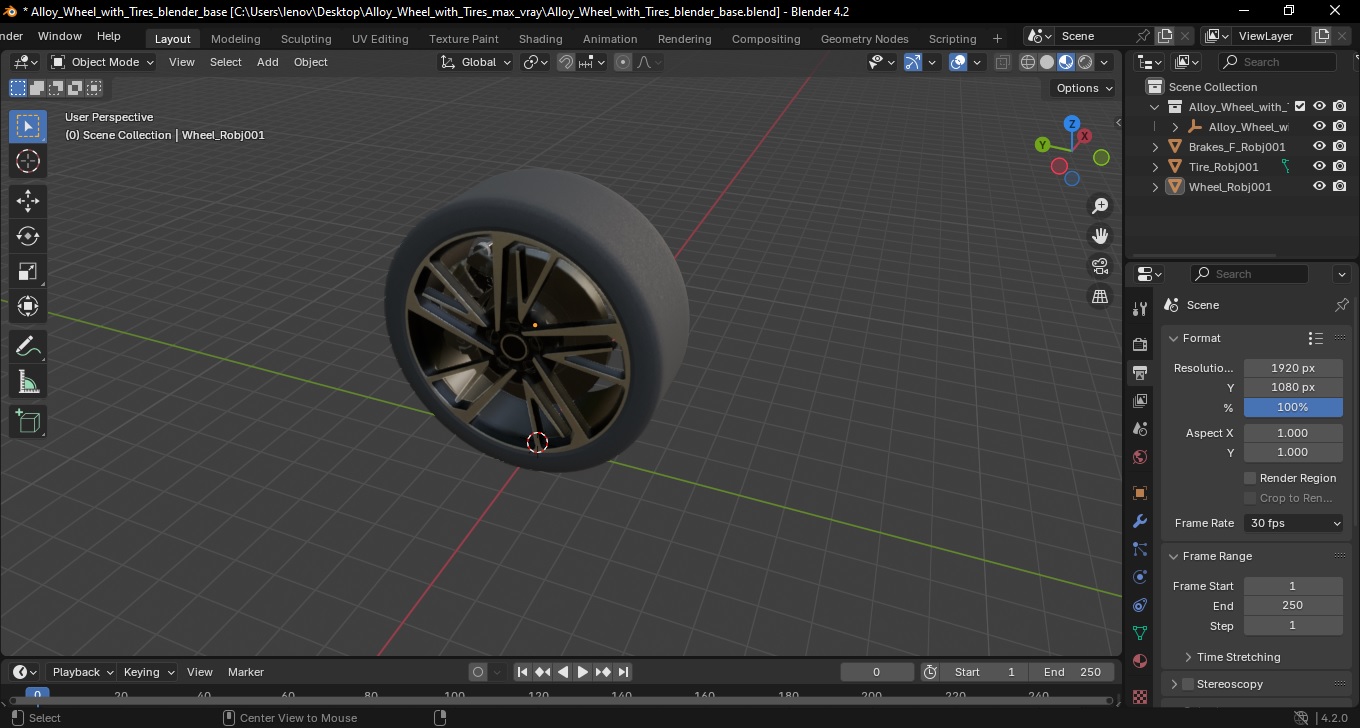Switch to rendered viewport shading

tap(1085, 62)
